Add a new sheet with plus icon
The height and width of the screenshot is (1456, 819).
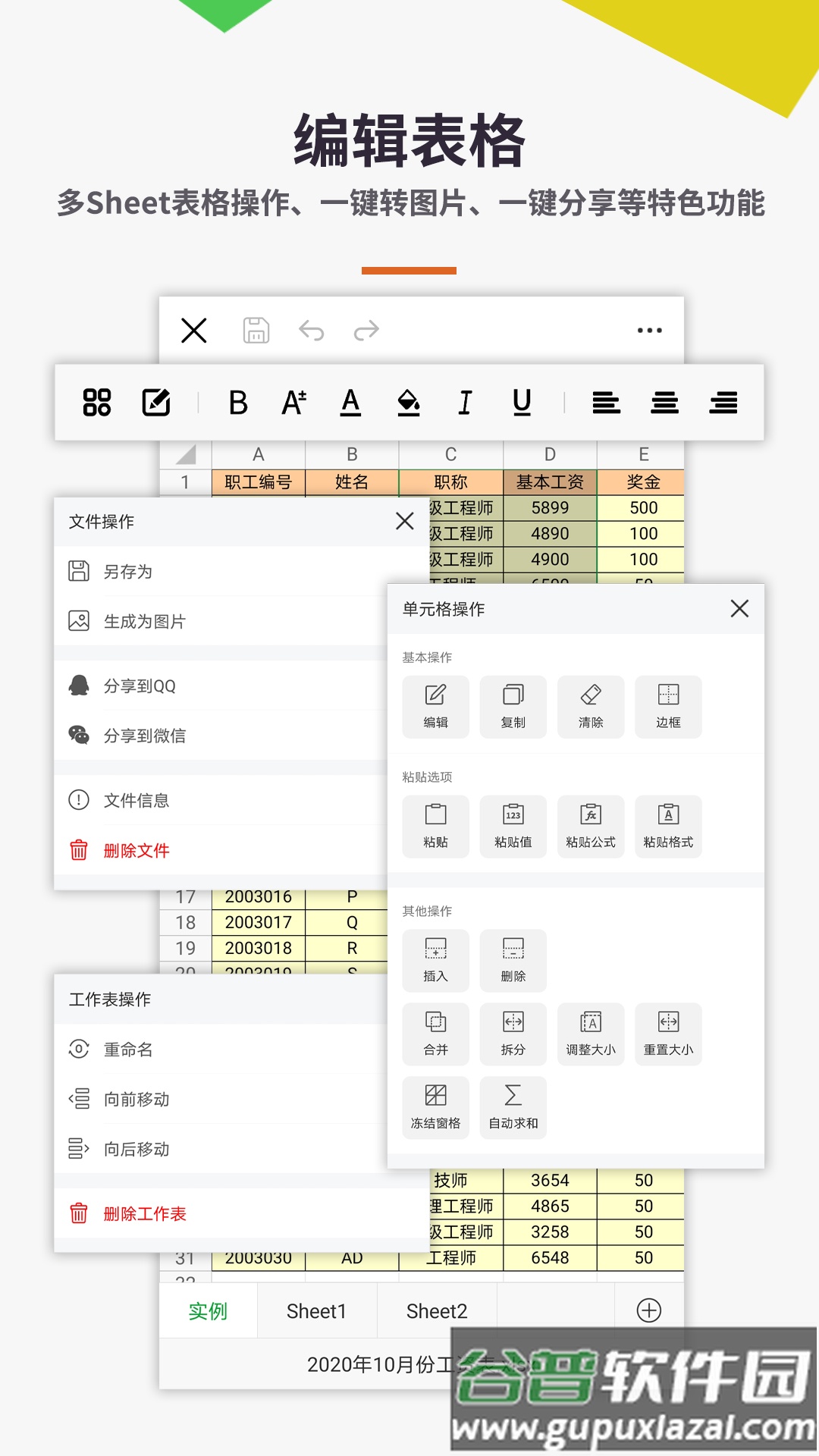pos(649,1310)
